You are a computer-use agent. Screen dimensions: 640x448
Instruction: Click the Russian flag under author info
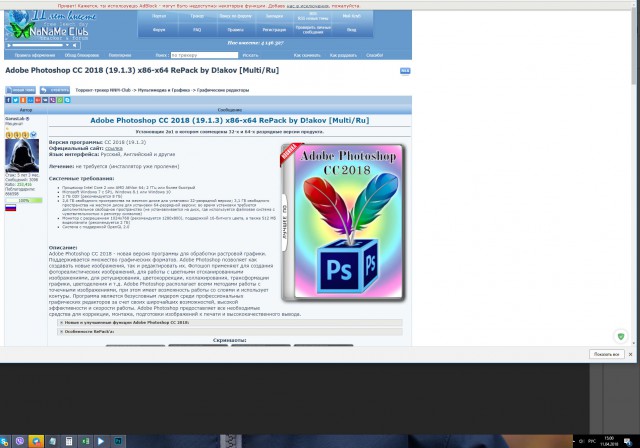(11, 208)
